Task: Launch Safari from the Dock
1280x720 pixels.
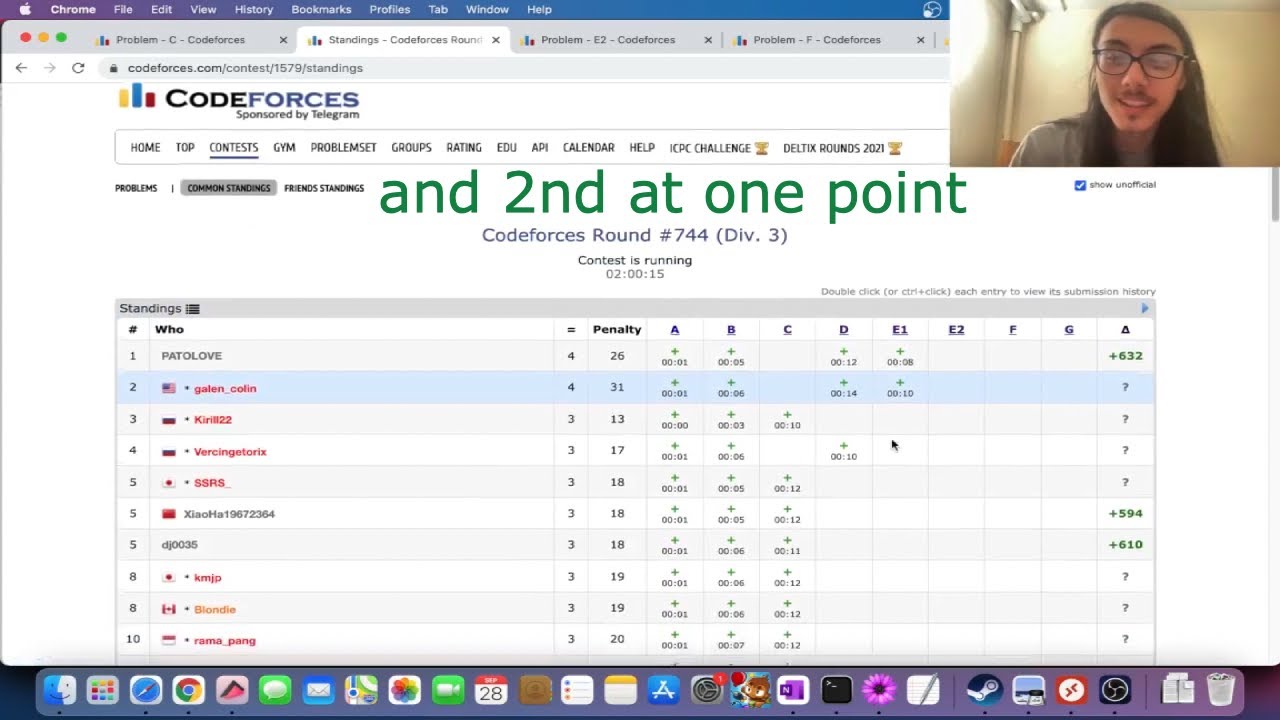Action: pos(146,690)
